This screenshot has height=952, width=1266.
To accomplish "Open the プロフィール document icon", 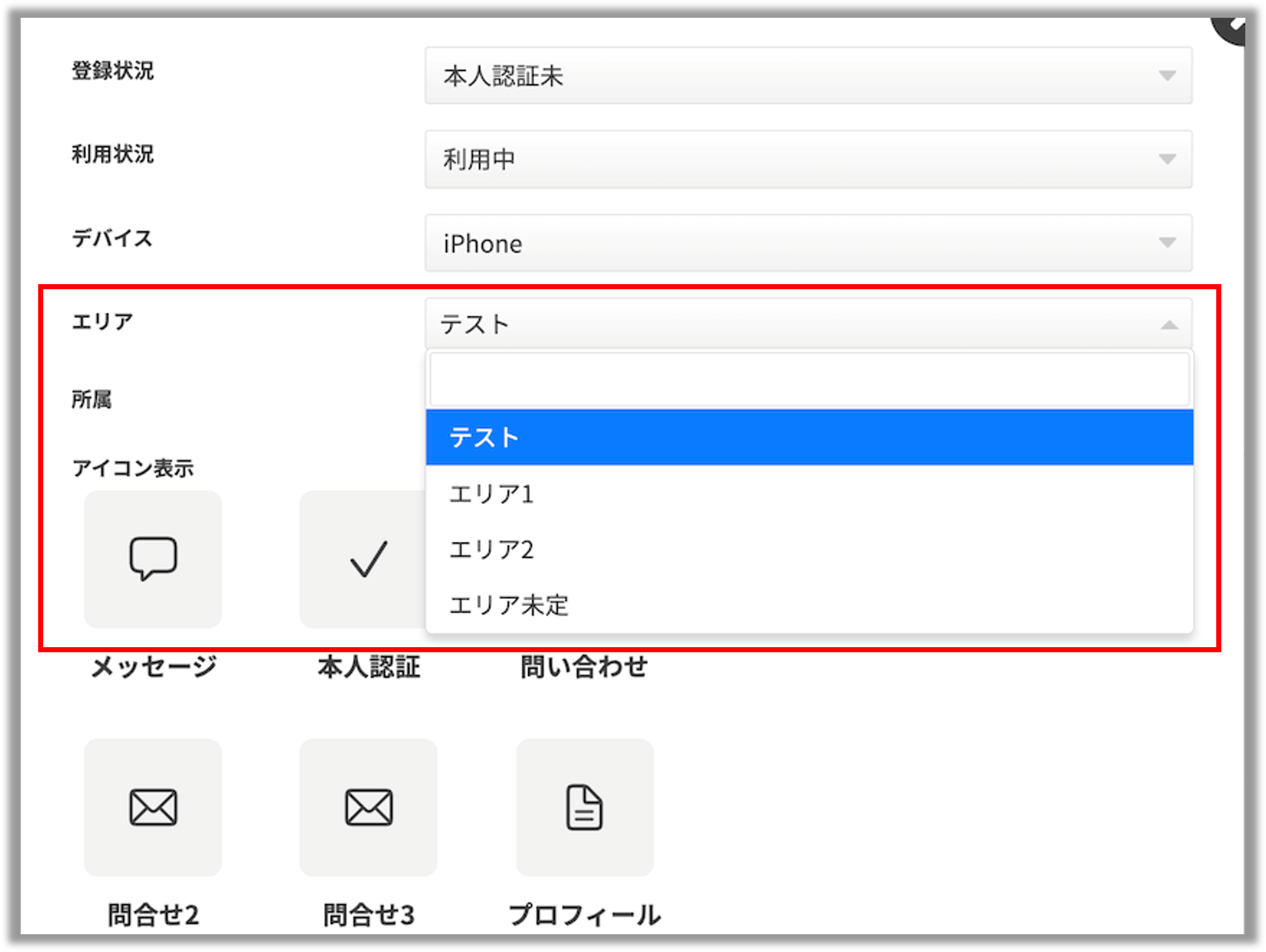I will [585, 808].
